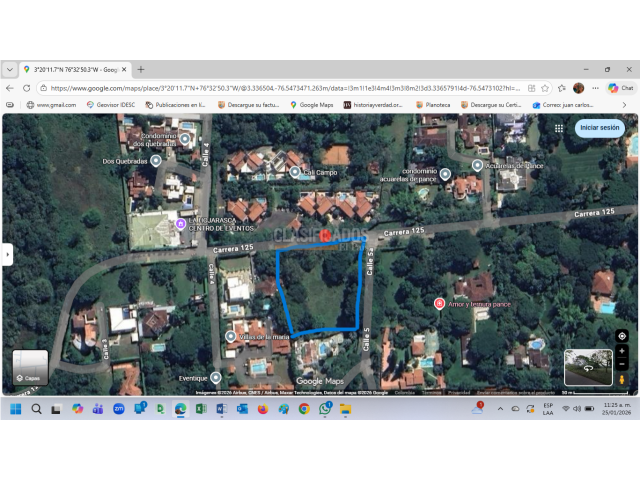Open the www.gmail.com bookmark link
The image size is (640, 480).
tap(52, 105)
